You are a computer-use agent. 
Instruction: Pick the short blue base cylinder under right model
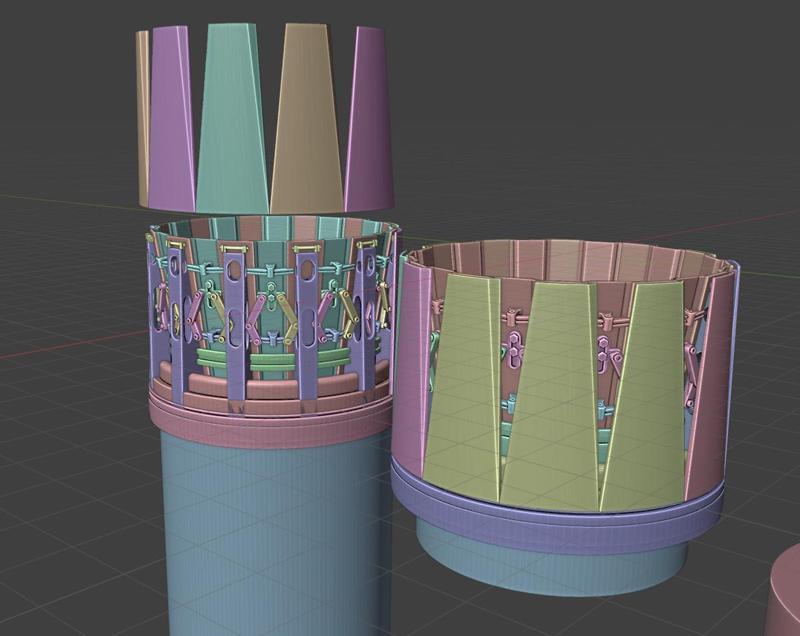click(551, 566)
